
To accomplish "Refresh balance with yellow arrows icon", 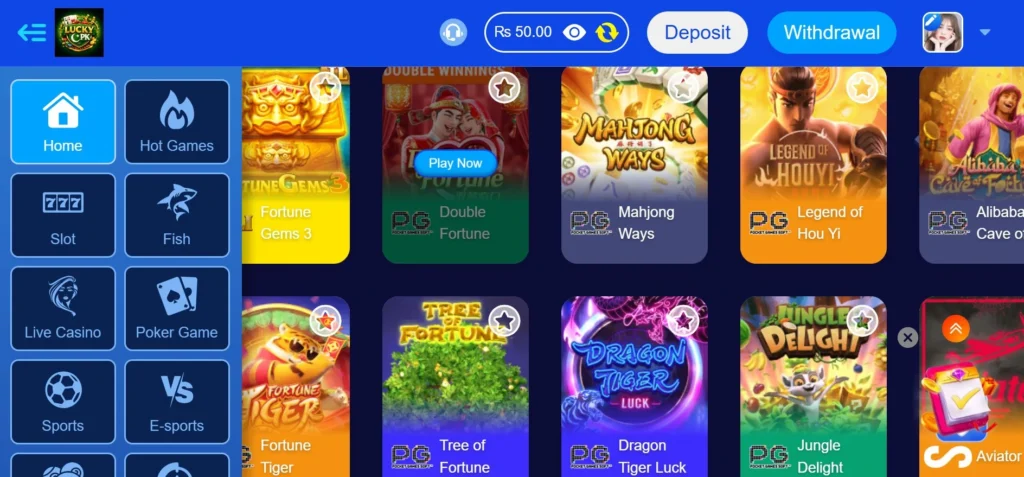I will pyautogui.click(x=607, y=32).
